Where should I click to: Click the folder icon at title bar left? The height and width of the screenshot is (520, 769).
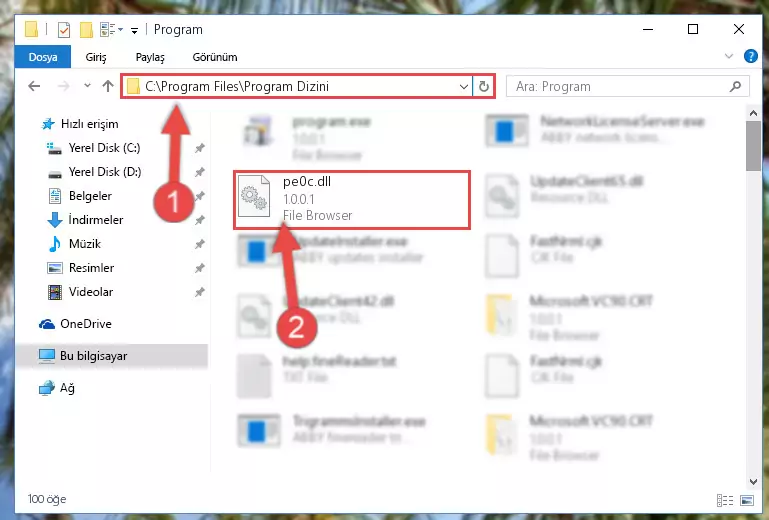31,29
